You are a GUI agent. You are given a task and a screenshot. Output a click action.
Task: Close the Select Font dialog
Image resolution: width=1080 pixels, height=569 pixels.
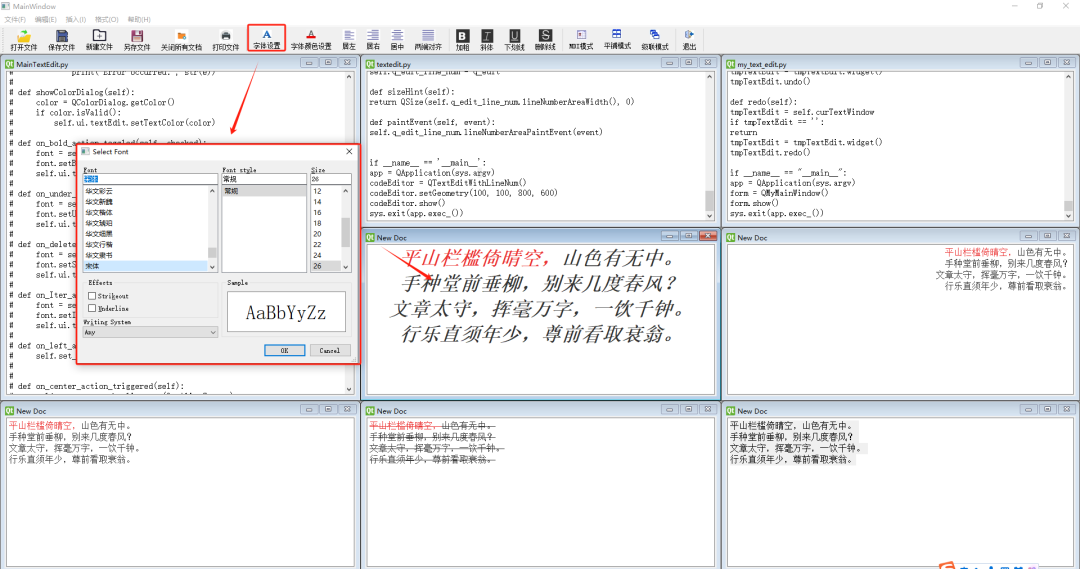point(349,152)
